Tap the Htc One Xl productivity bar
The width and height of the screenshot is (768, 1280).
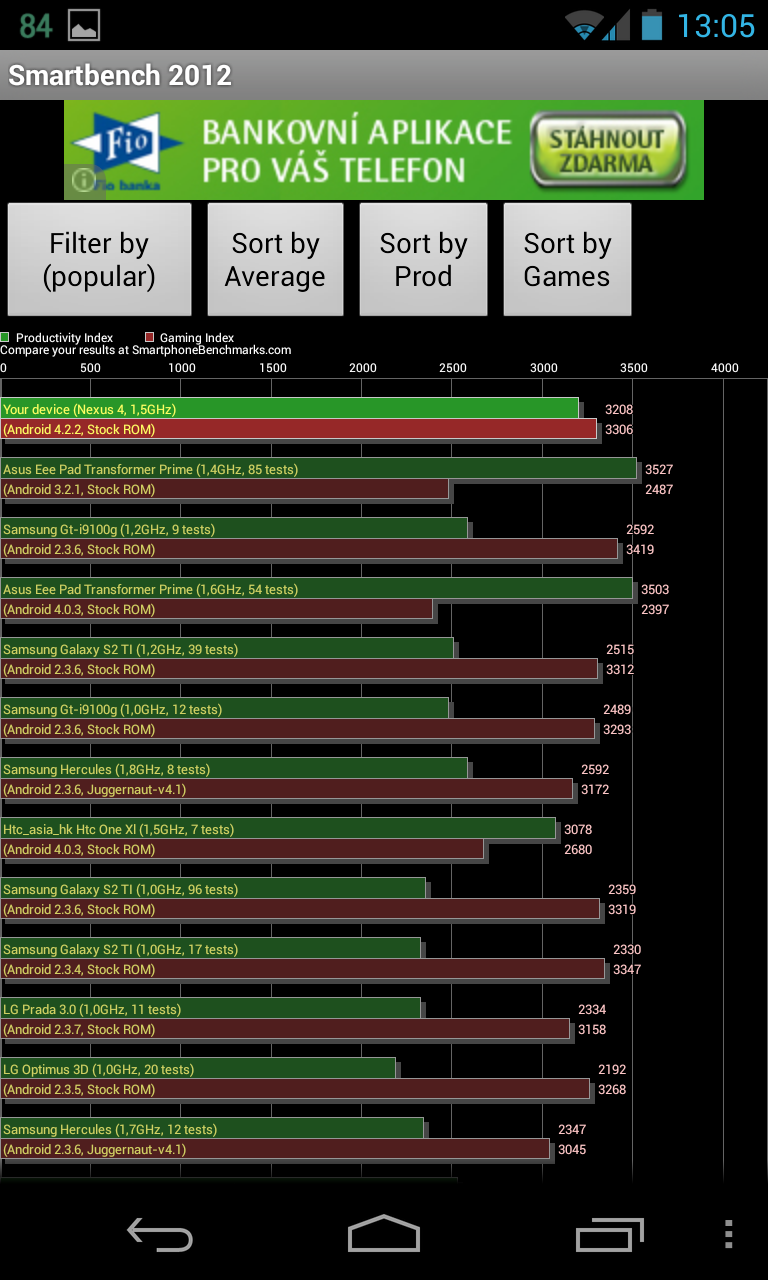click(278, 829)
